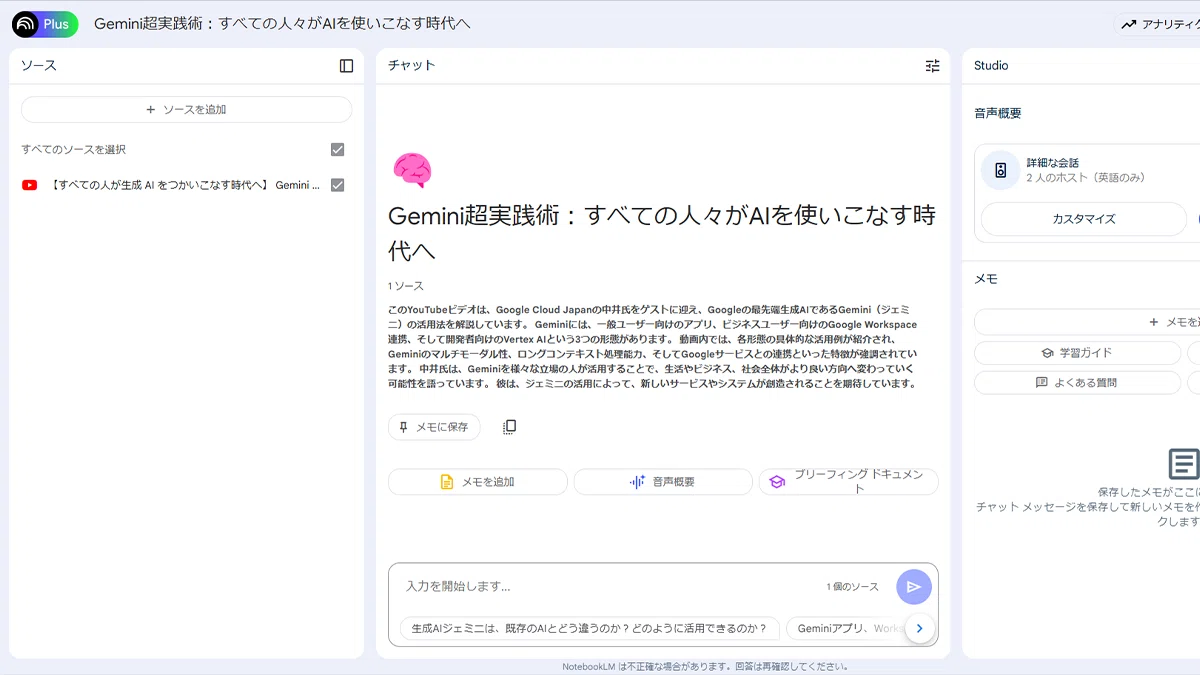
Task: Select suggestion chip starting Geminiアプリ
Action: 845,629
